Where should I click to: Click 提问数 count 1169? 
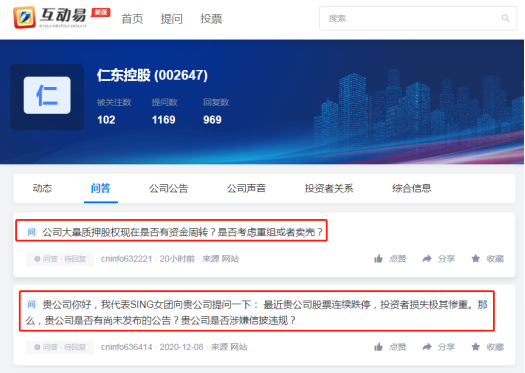coord(163,120)
